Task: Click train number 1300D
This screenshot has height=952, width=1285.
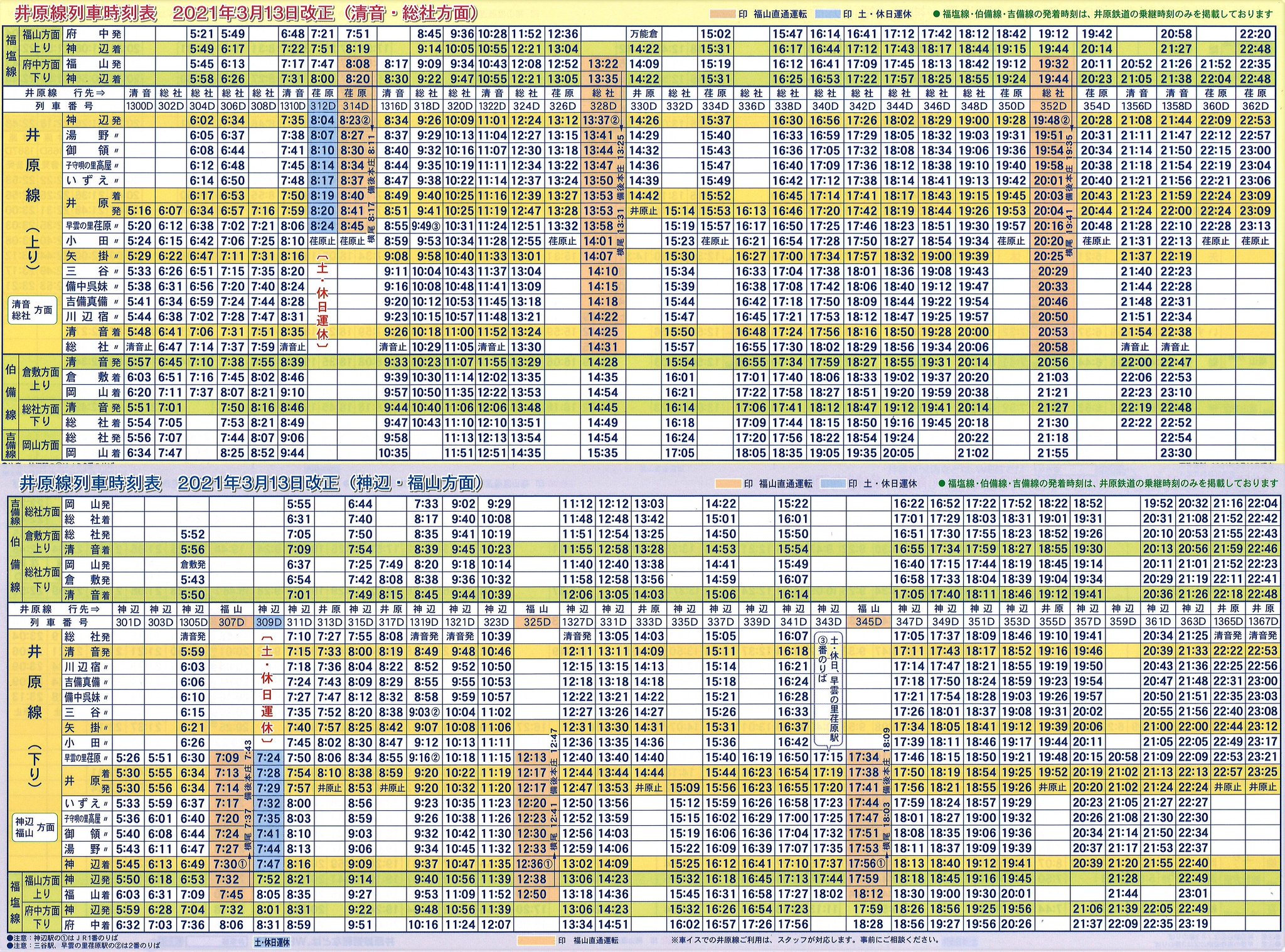Action: coord(139,107)
